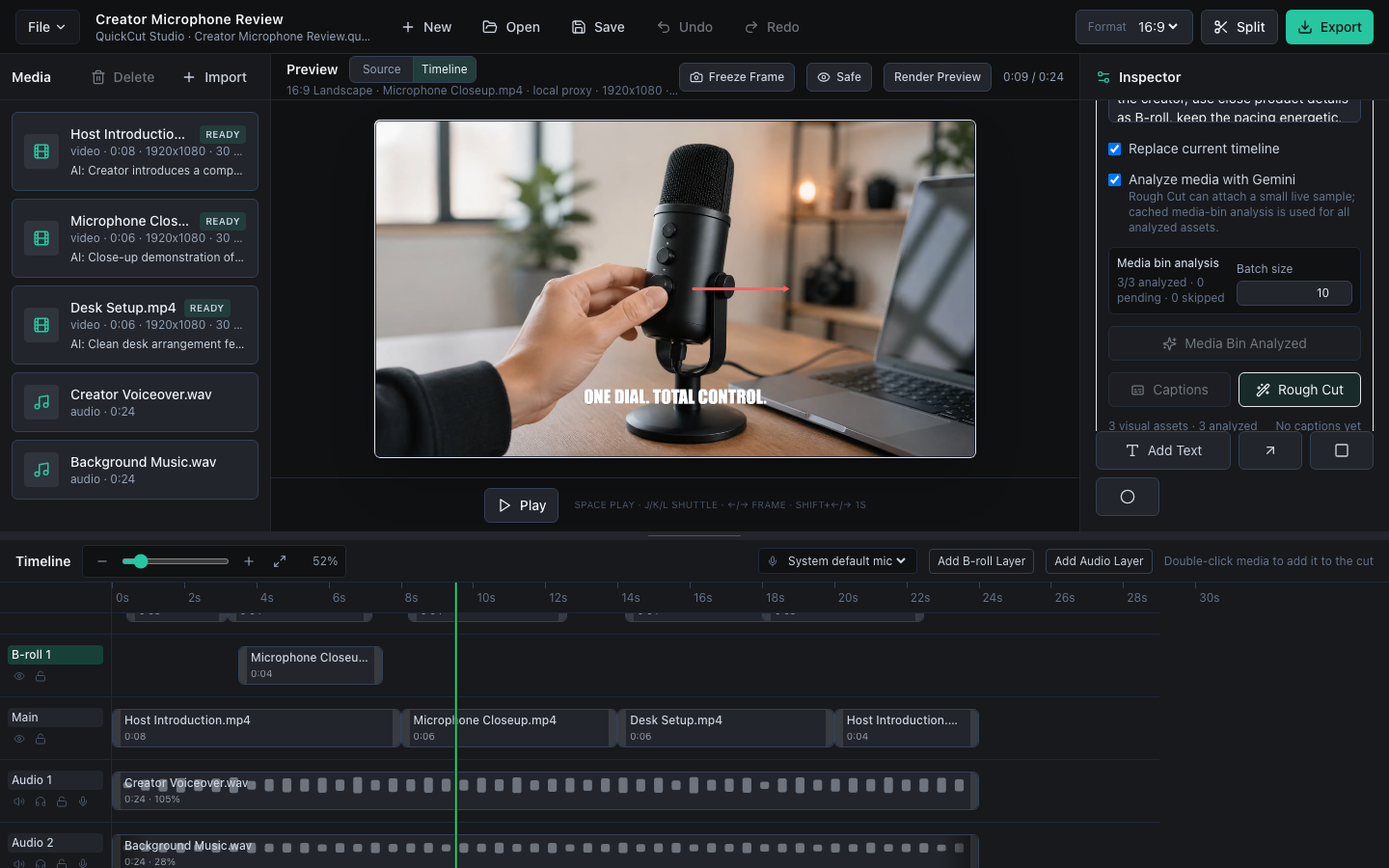
Task: Solo Audio 1 with headphones icon
Action: (41, 802)
